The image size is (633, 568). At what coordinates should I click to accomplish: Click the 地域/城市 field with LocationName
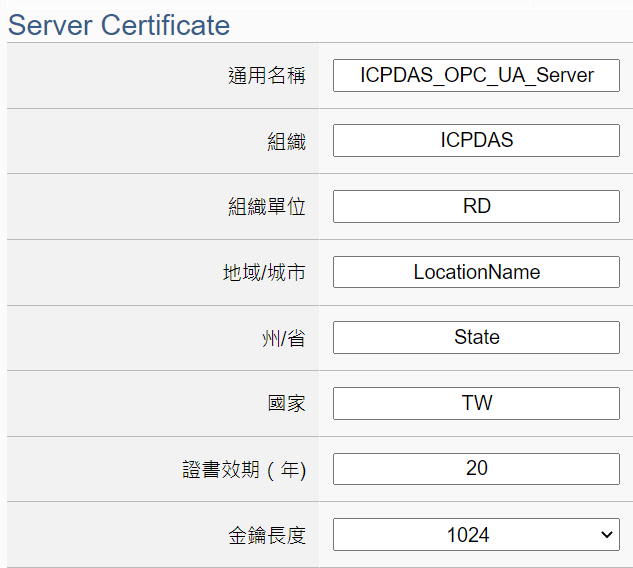point(476,272)
